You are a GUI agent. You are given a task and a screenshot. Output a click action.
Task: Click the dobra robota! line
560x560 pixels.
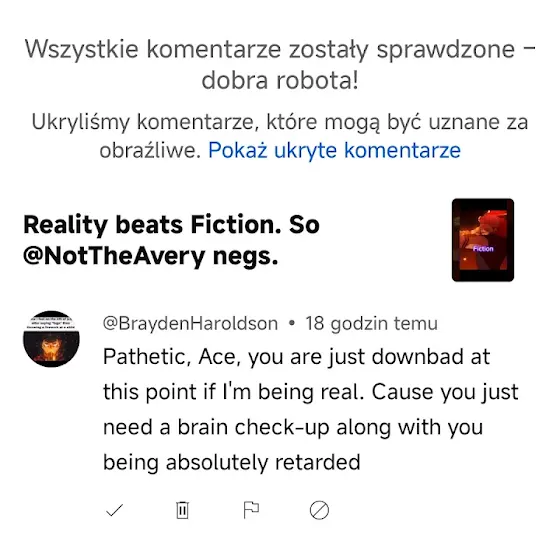[280, 80]
